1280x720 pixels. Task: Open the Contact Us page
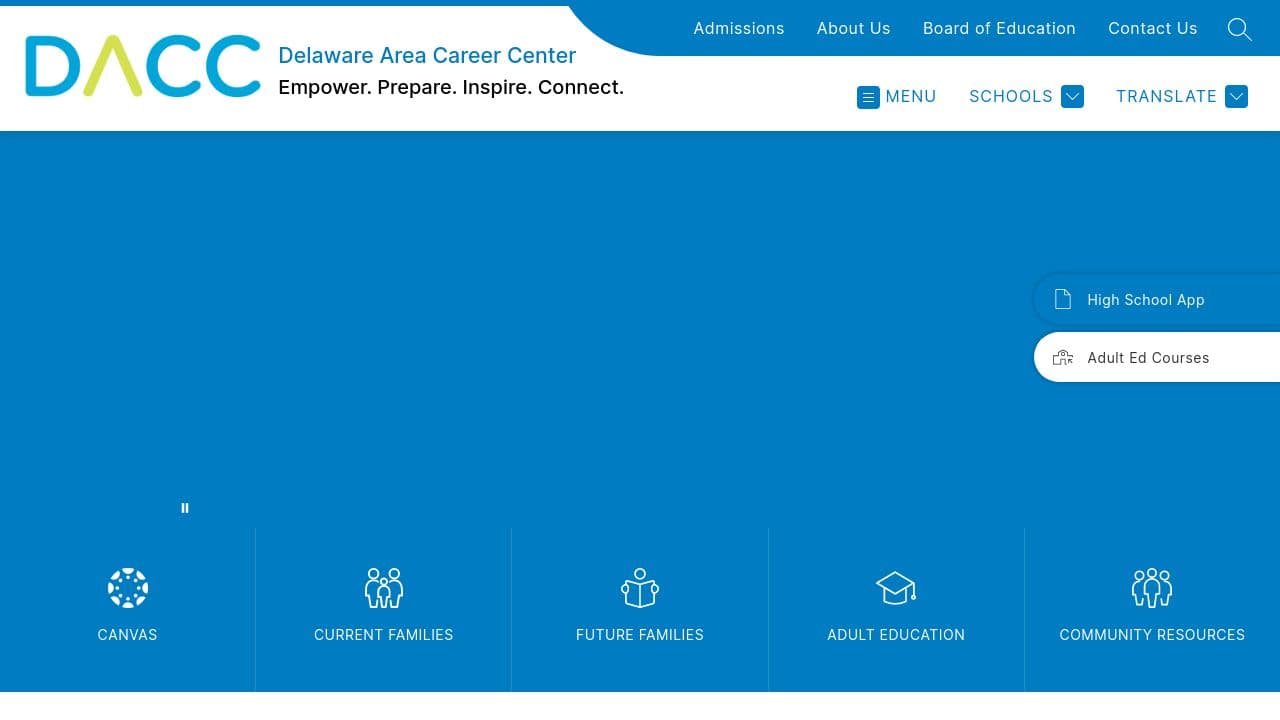[1152, 28]
